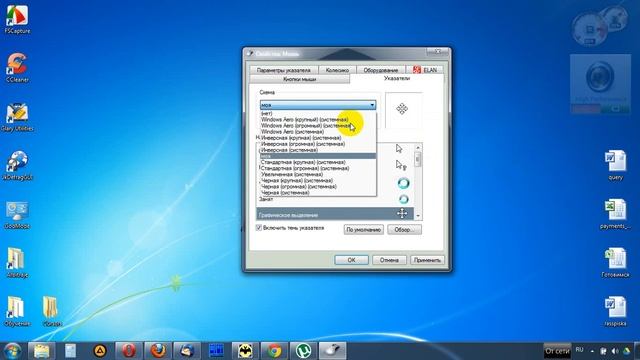Launch Google Chrome from the taskbar
Screen dimensions: 640x360
click(x=274, y=351)
